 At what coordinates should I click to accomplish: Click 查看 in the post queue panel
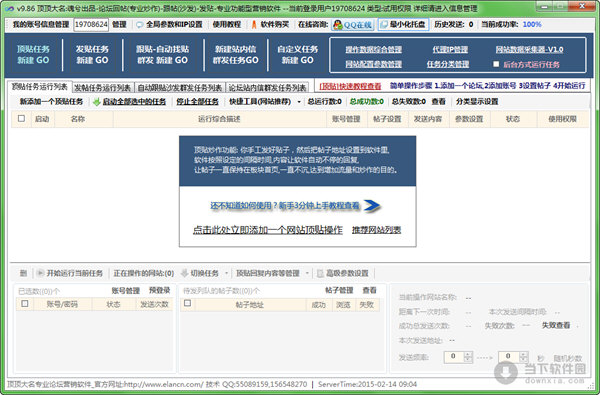(369, 291)
